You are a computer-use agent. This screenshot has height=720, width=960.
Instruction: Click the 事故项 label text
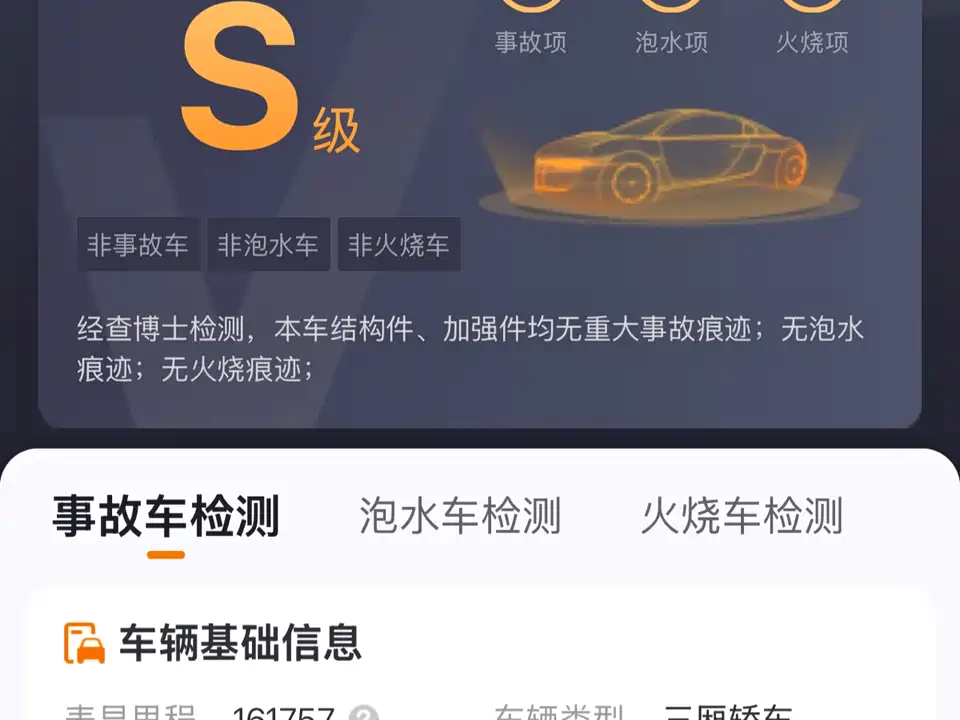[x=531, y=42]
